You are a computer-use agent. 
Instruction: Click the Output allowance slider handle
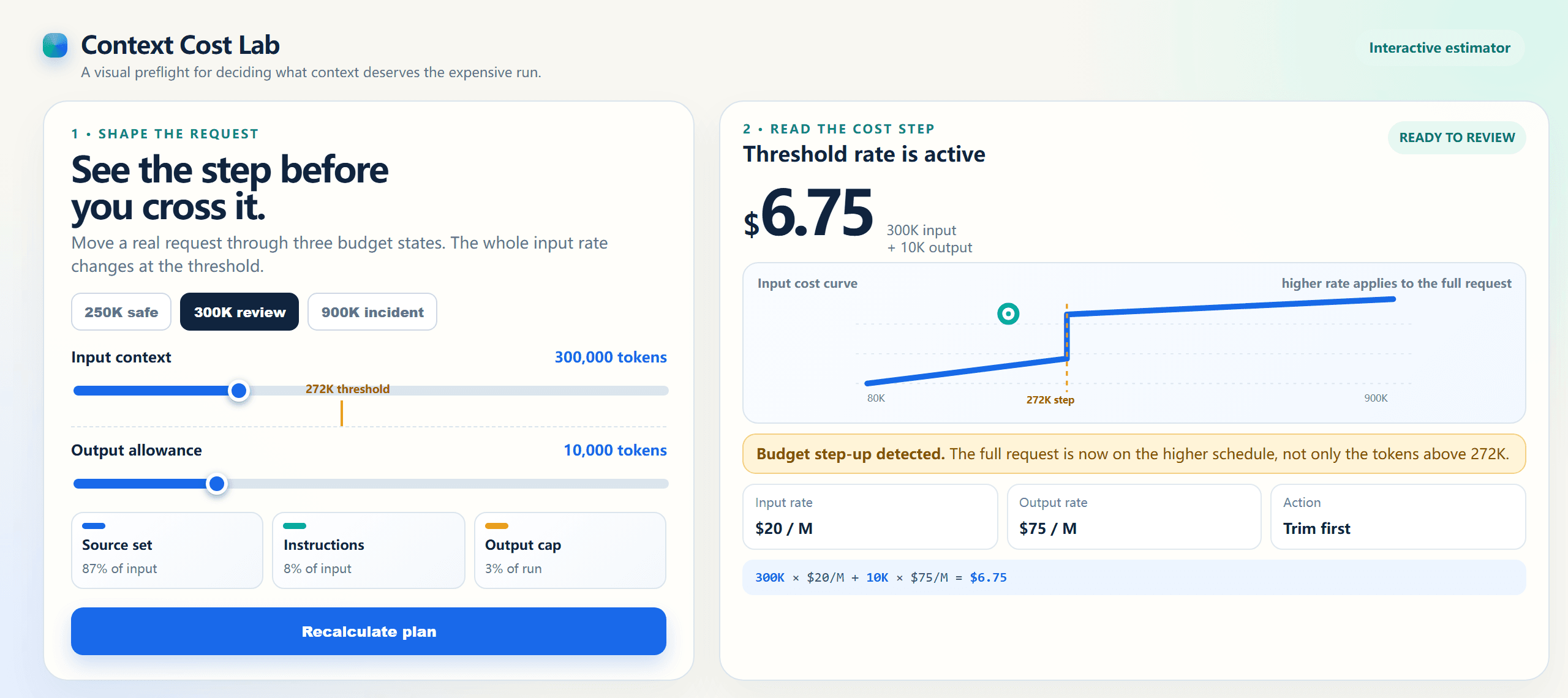click(x=217, y=484)
